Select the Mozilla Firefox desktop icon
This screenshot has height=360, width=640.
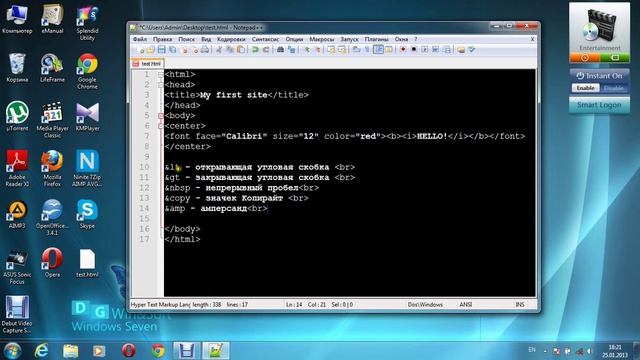point(52,168)
